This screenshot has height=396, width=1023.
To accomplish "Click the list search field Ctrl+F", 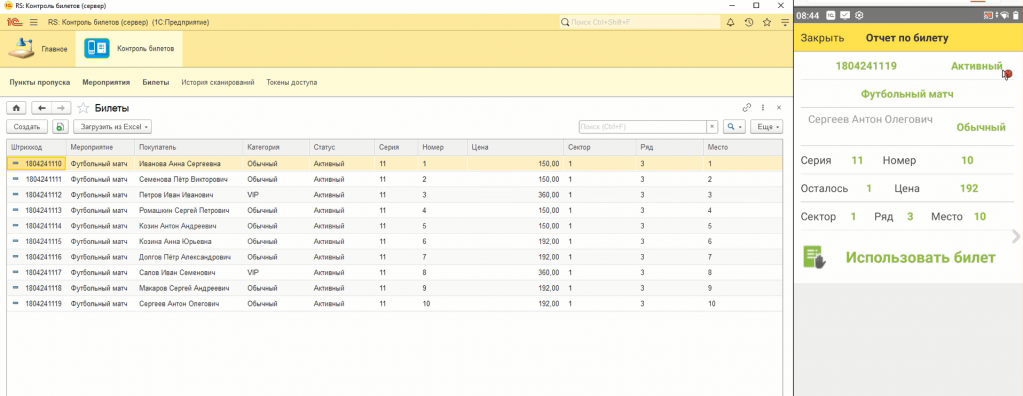I will pyautogui.click(x=643, y=127).
